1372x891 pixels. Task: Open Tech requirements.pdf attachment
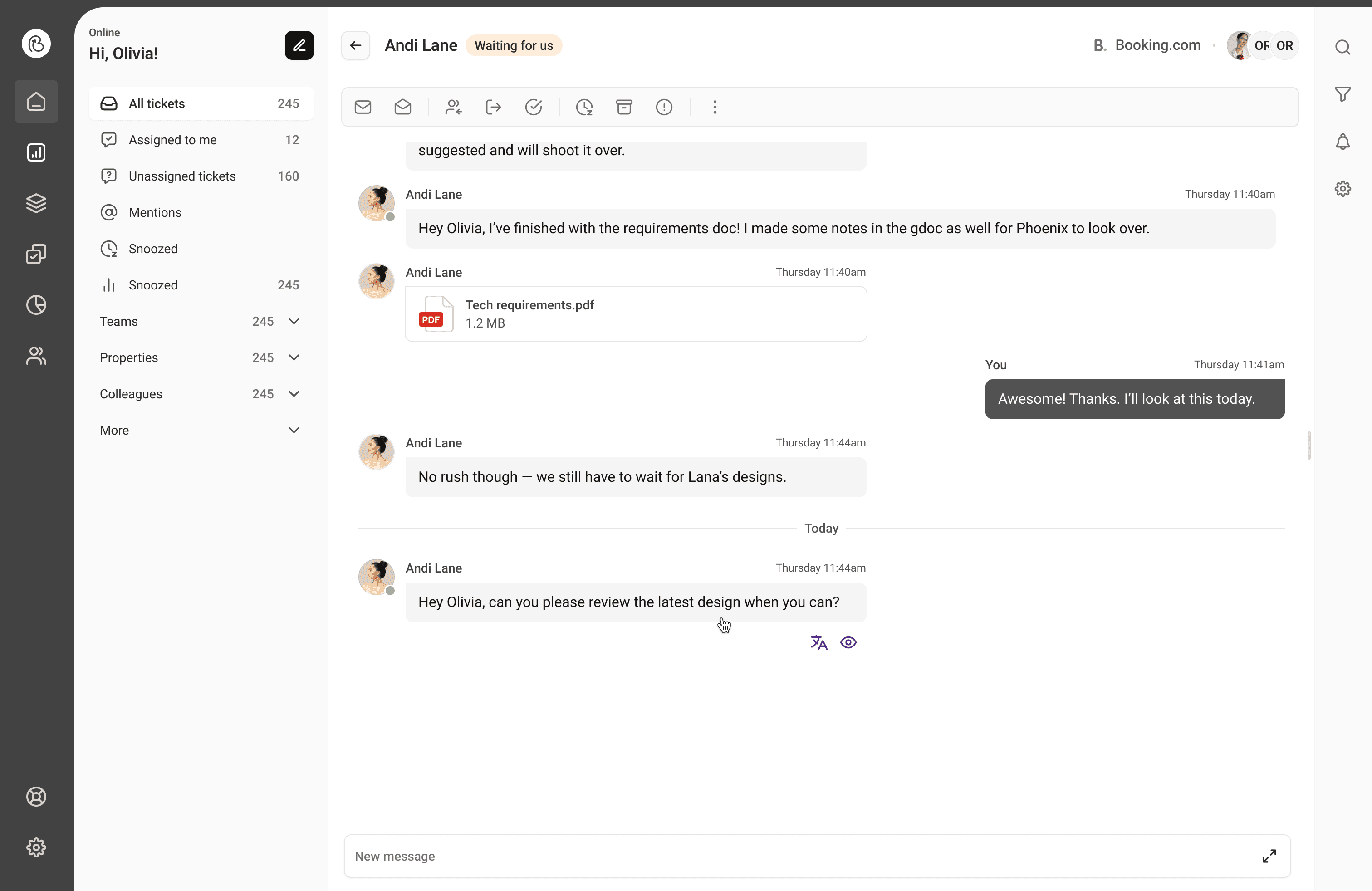pyautogui.click(x=635, y=314)
